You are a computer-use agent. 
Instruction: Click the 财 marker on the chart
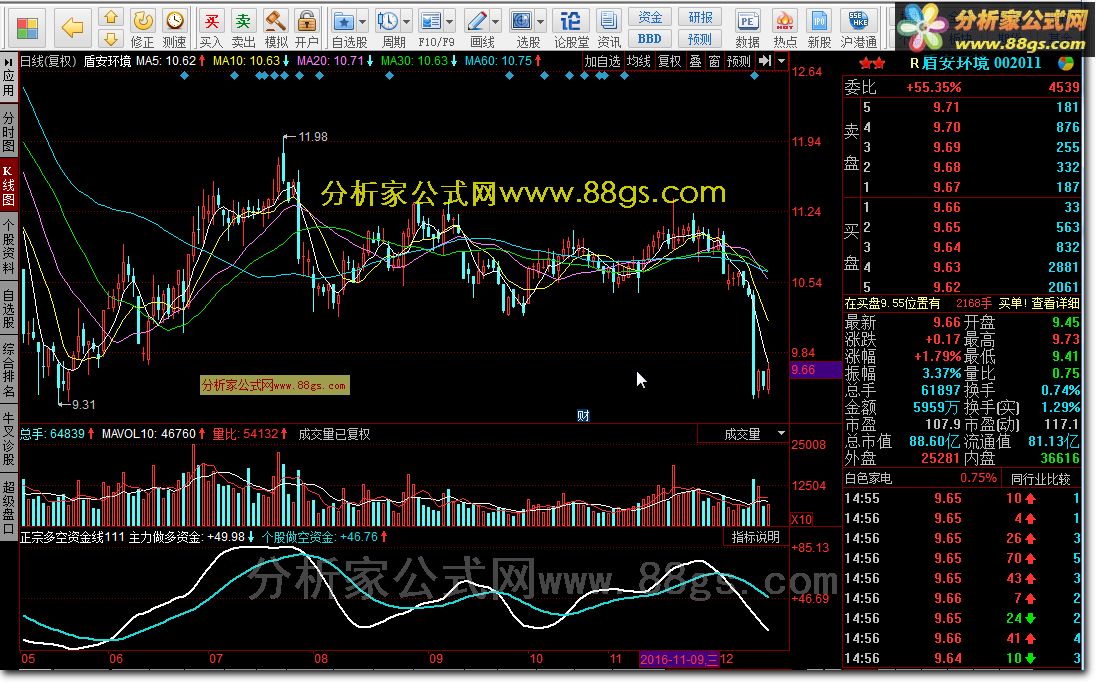(x=583, y=416)
